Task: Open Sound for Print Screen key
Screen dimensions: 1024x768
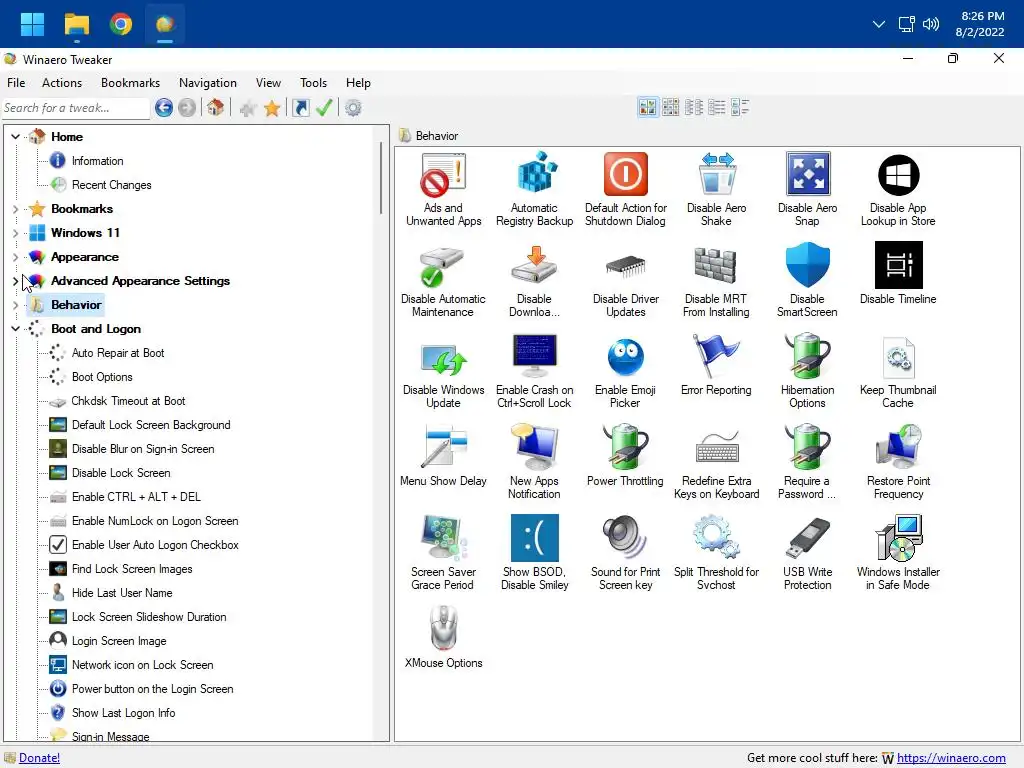Action: pos(626,552)
